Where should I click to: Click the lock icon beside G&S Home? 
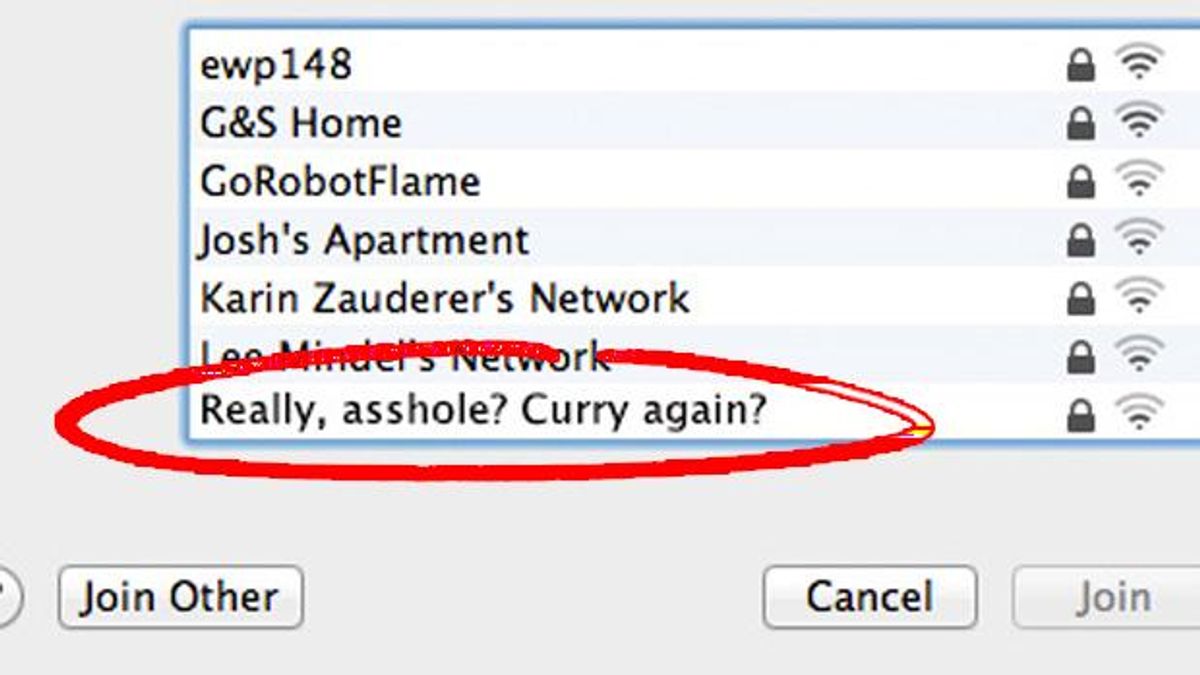click(x=1080, y=124)
